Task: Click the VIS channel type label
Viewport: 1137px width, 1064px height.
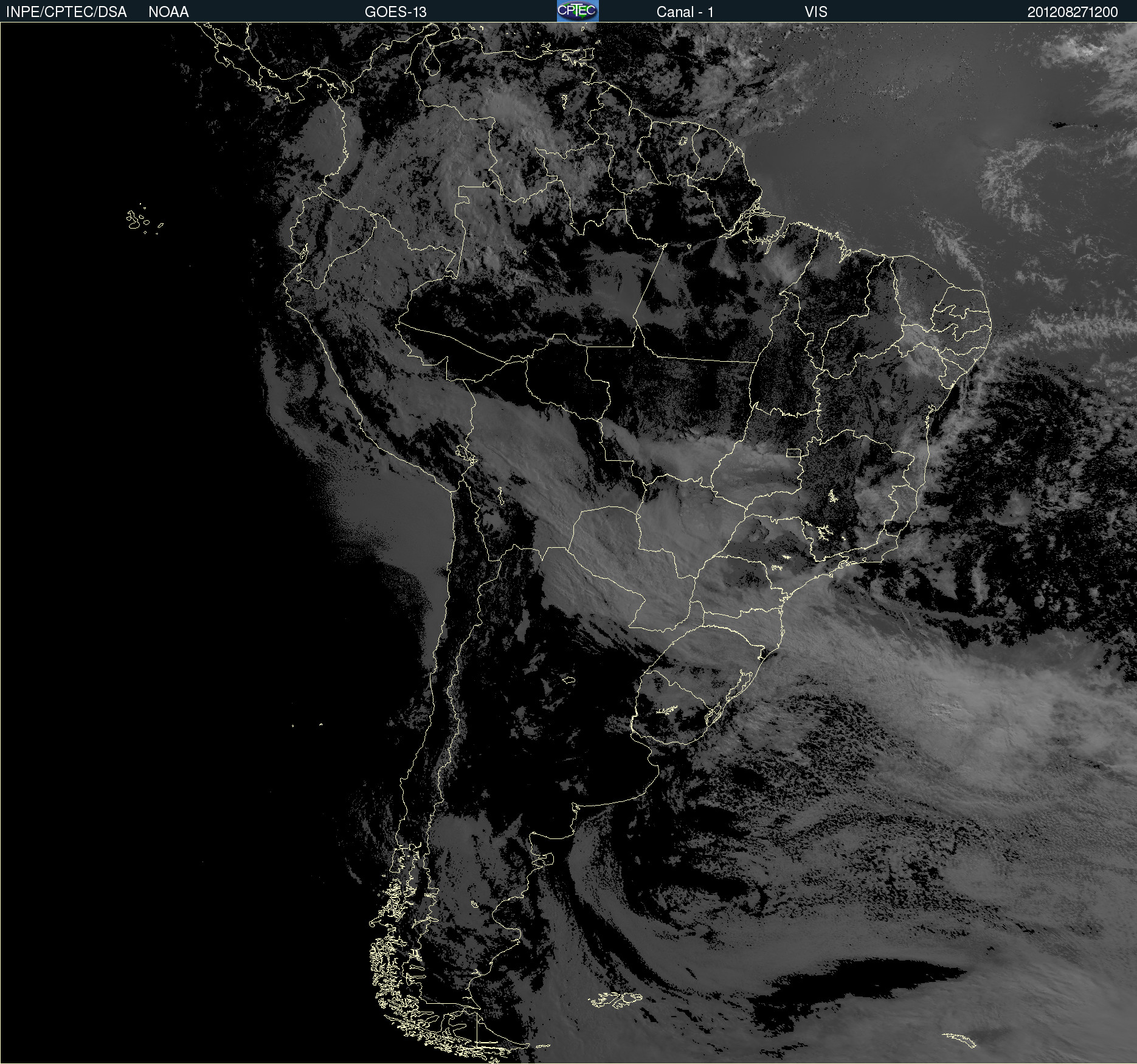Action: point(816,12)
